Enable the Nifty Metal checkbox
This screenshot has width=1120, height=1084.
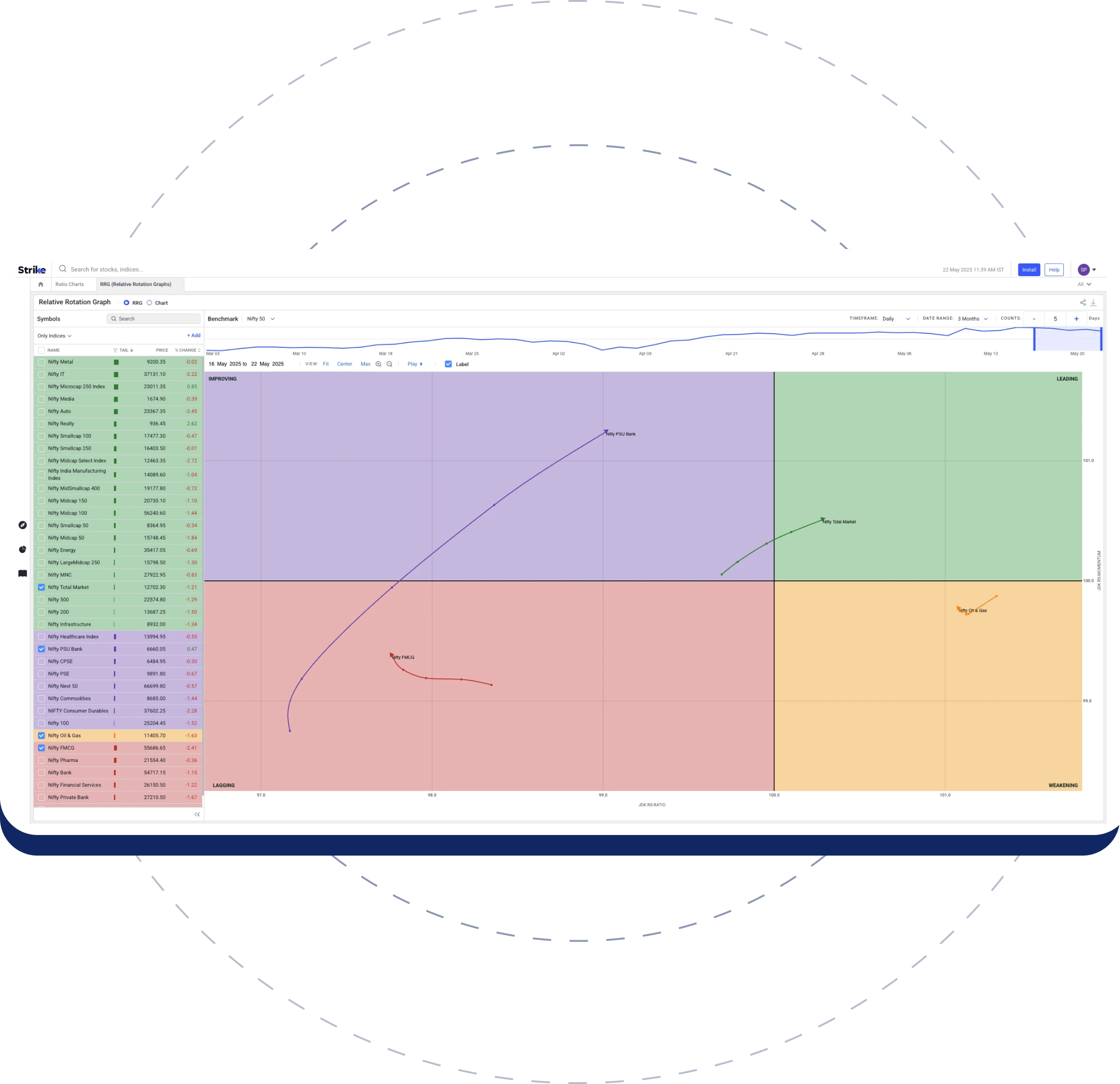pos(41,362)
